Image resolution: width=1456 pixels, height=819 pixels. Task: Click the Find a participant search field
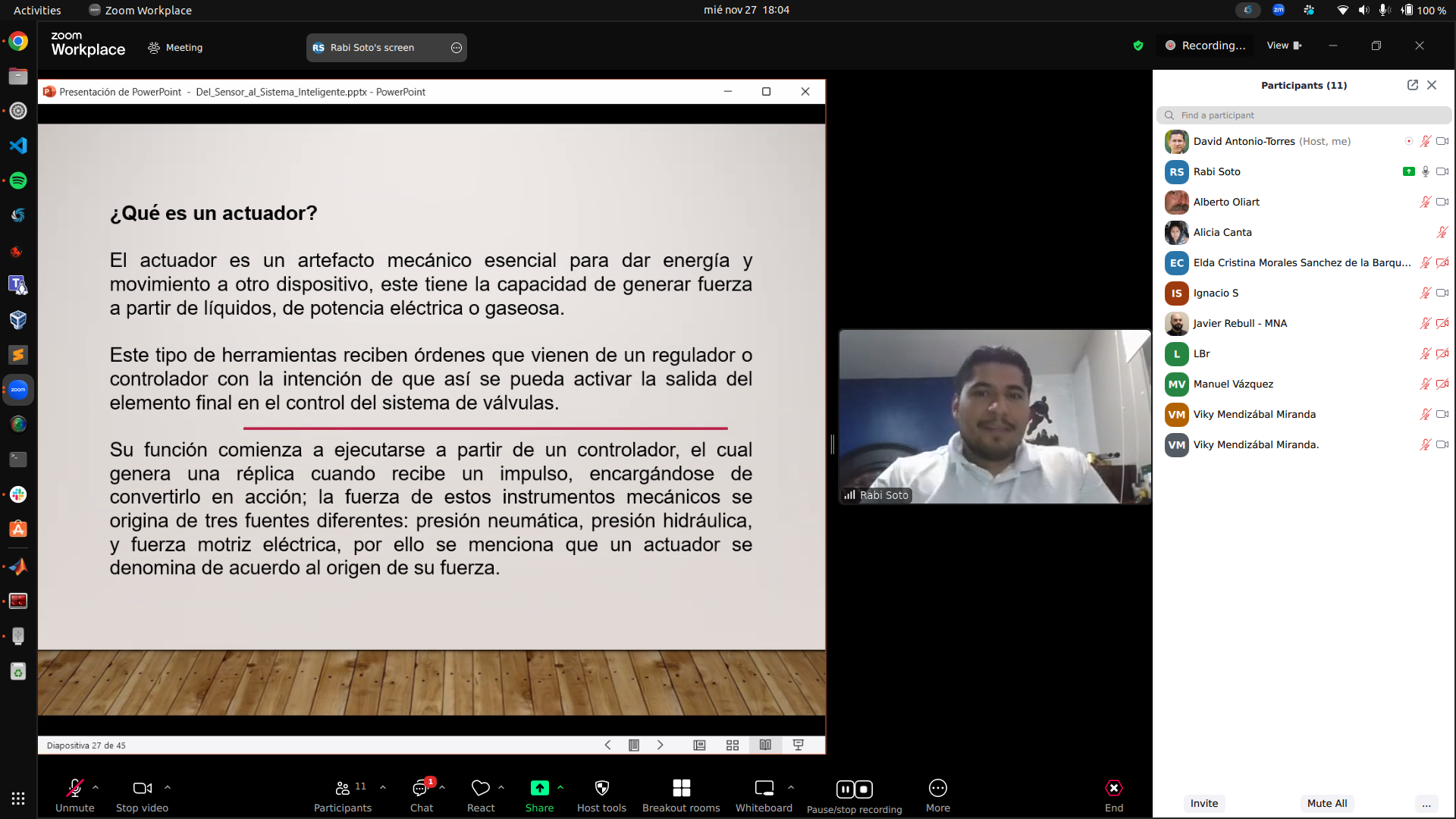[1304, 115]
